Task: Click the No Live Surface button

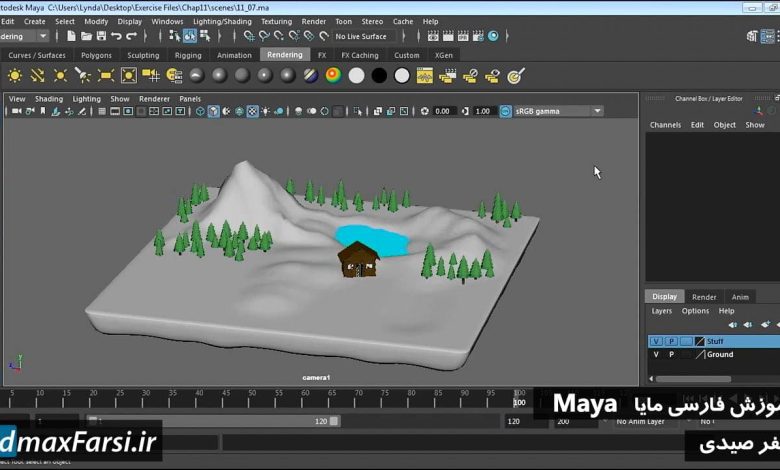Action: (361, 36)
